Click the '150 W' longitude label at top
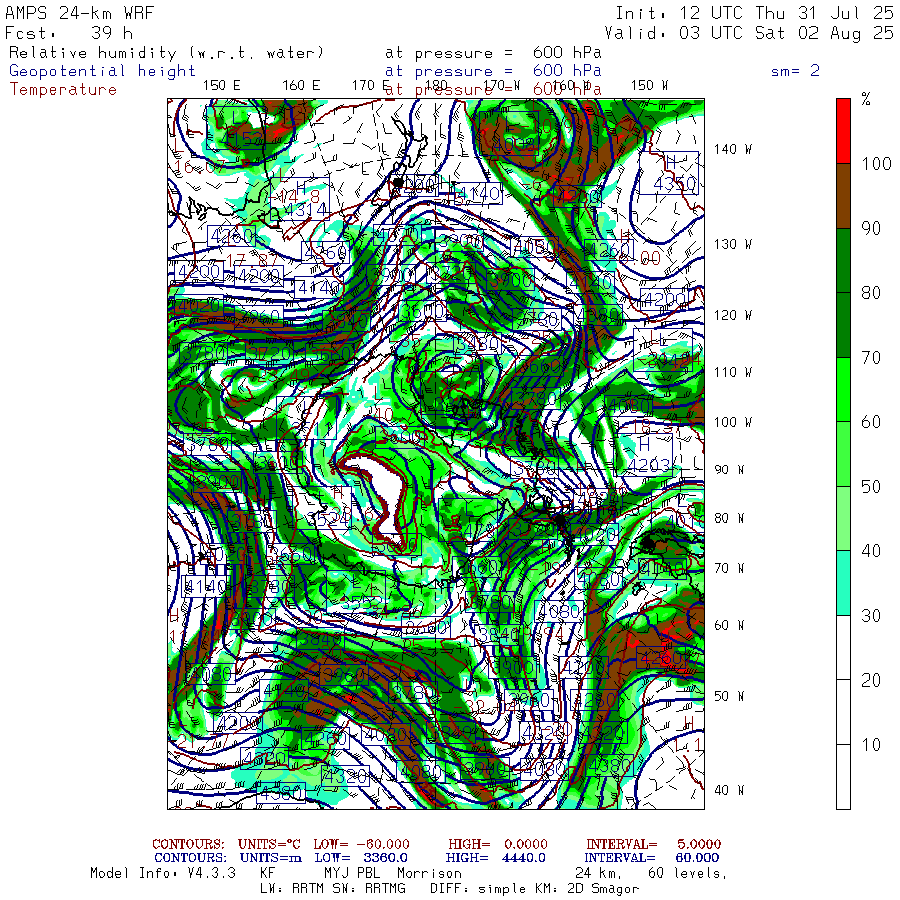900x900 pixels. click(x=649, y=85)
